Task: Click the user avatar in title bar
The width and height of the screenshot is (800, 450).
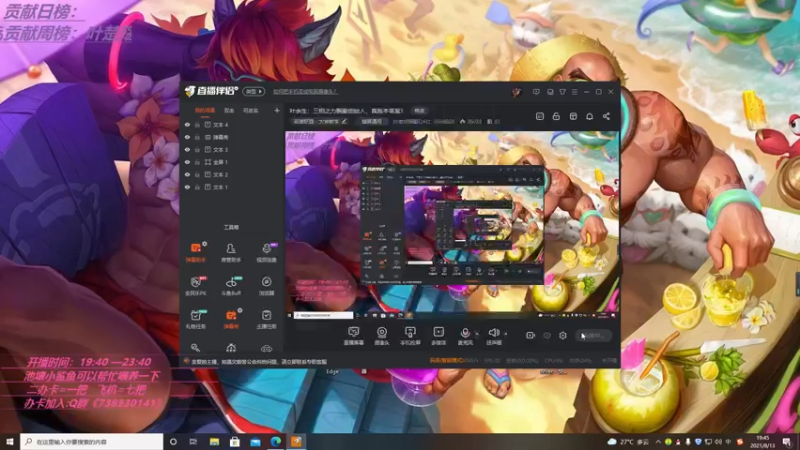Action: pyautogui.click(x=516, y=92)
